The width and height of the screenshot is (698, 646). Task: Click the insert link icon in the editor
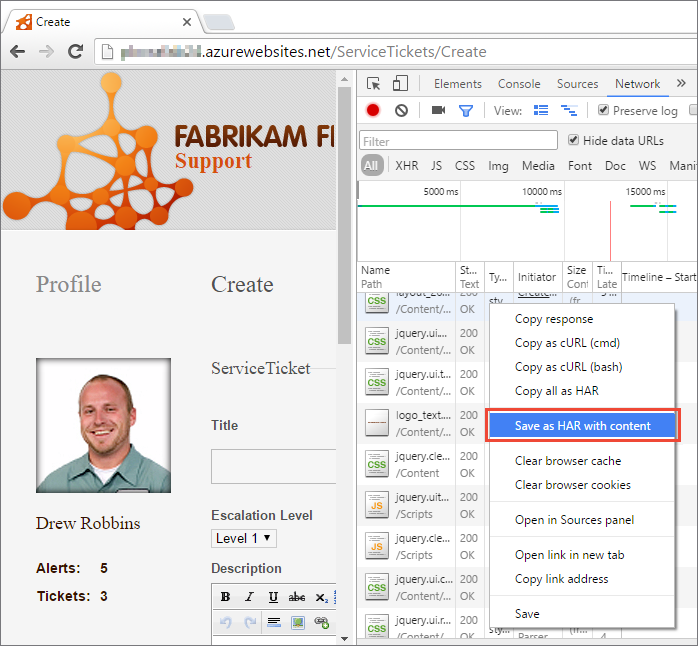pos(322,622)
